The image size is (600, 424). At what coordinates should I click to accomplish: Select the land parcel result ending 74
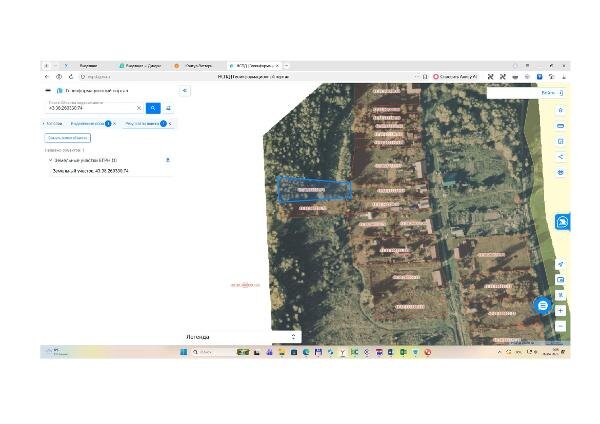90,171
